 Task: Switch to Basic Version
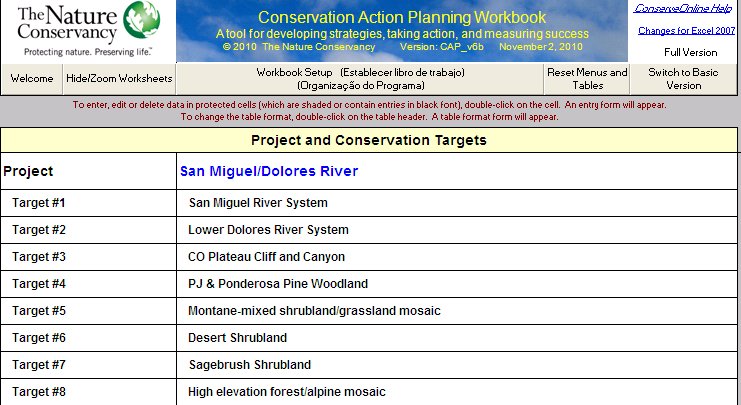click(x=683, y=79)
